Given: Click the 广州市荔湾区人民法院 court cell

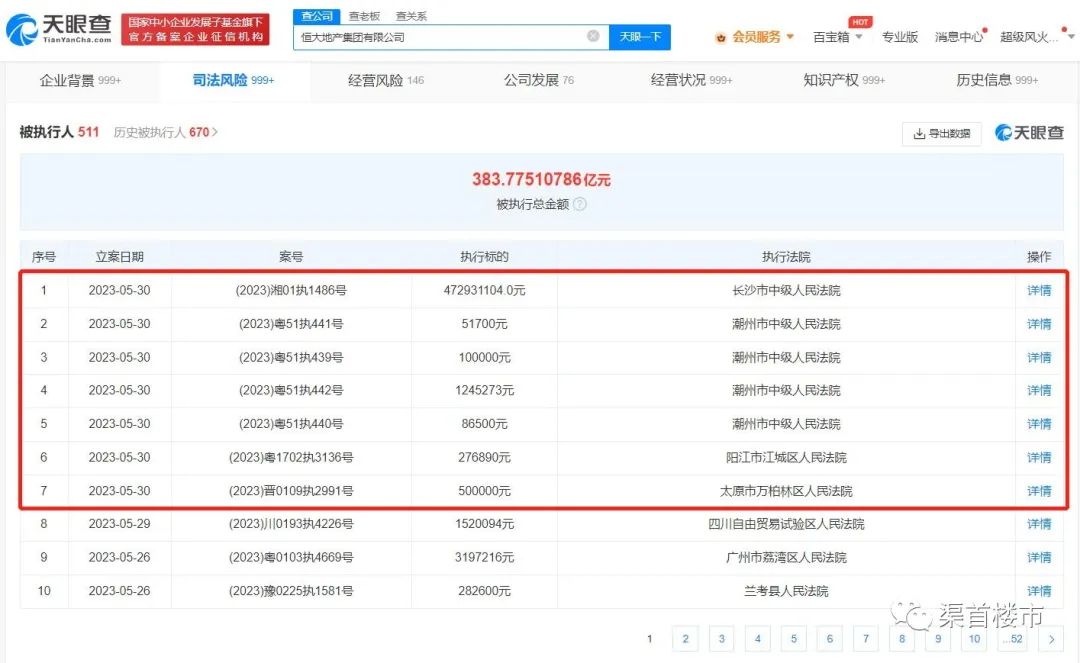Looking at the screenshot, I should click(x=786, y=558).
